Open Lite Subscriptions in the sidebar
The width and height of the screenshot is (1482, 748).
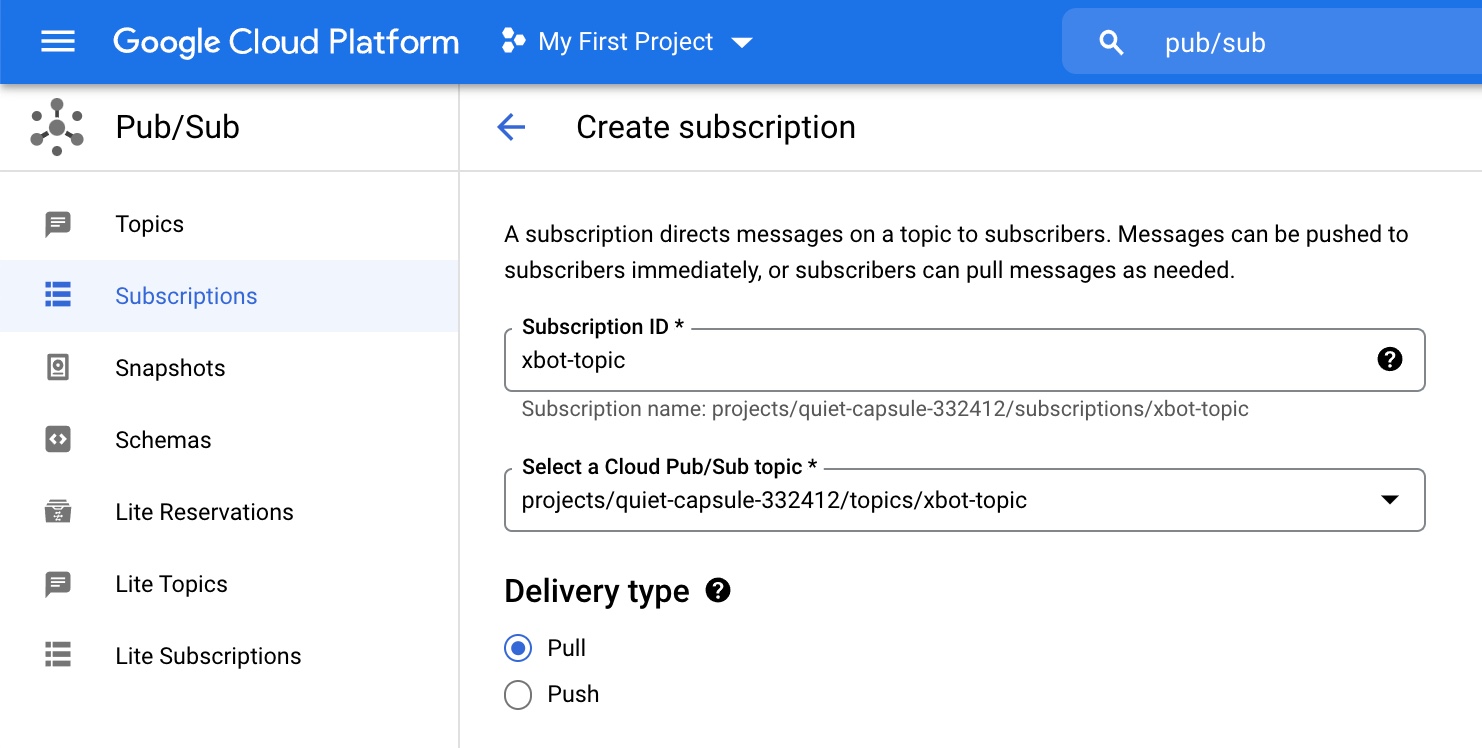pos(229,656)
